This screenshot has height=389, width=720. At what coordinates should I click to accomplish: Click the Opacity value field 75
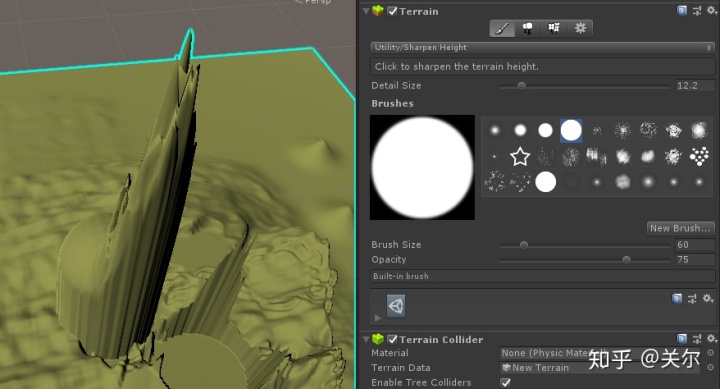(x=695, y=259)
